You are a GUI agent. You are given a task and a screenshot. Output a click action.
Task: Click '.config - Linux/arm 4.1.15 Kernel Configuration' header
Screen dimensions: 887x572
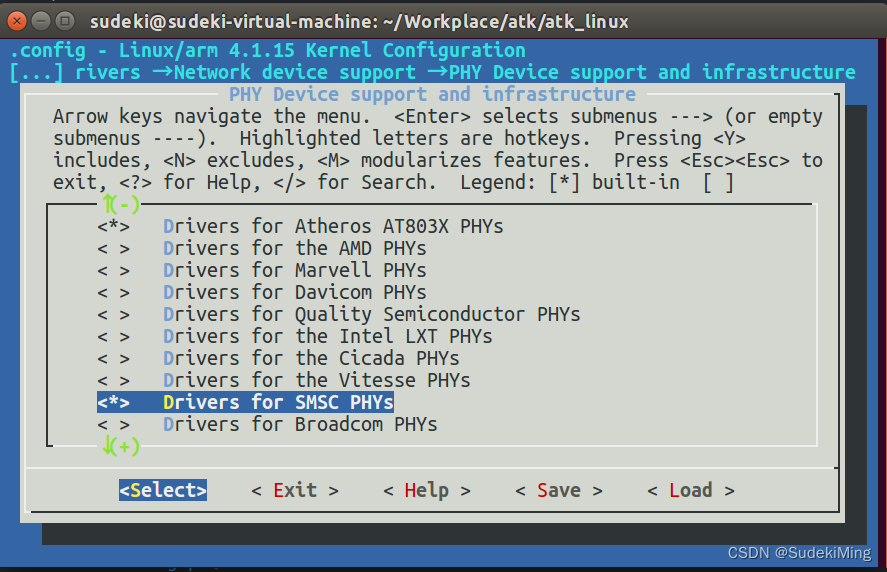click(268, 50)
